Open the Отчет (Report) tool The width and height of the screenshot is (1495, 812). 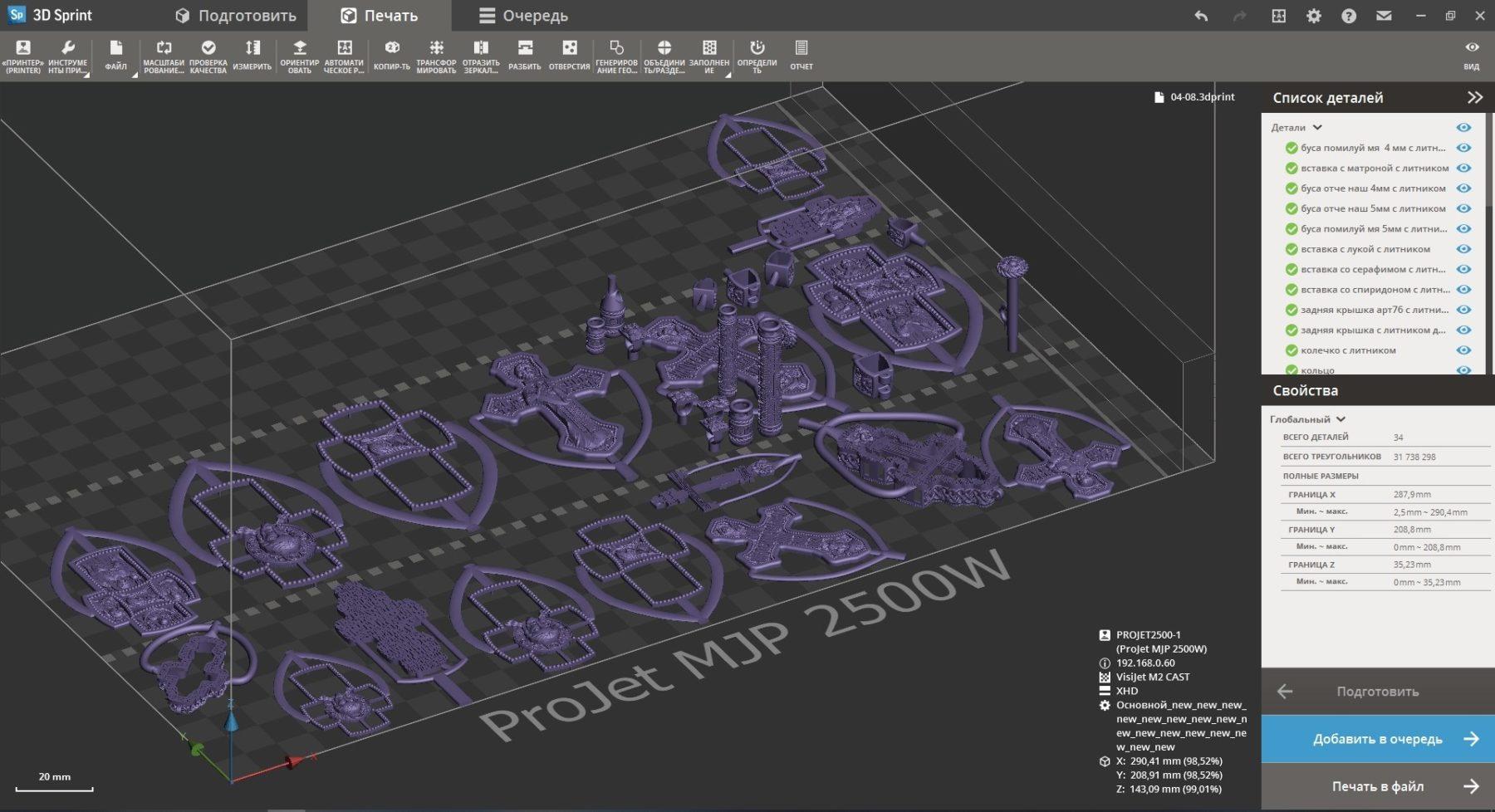pyautogui.click(x=801, y=56)
